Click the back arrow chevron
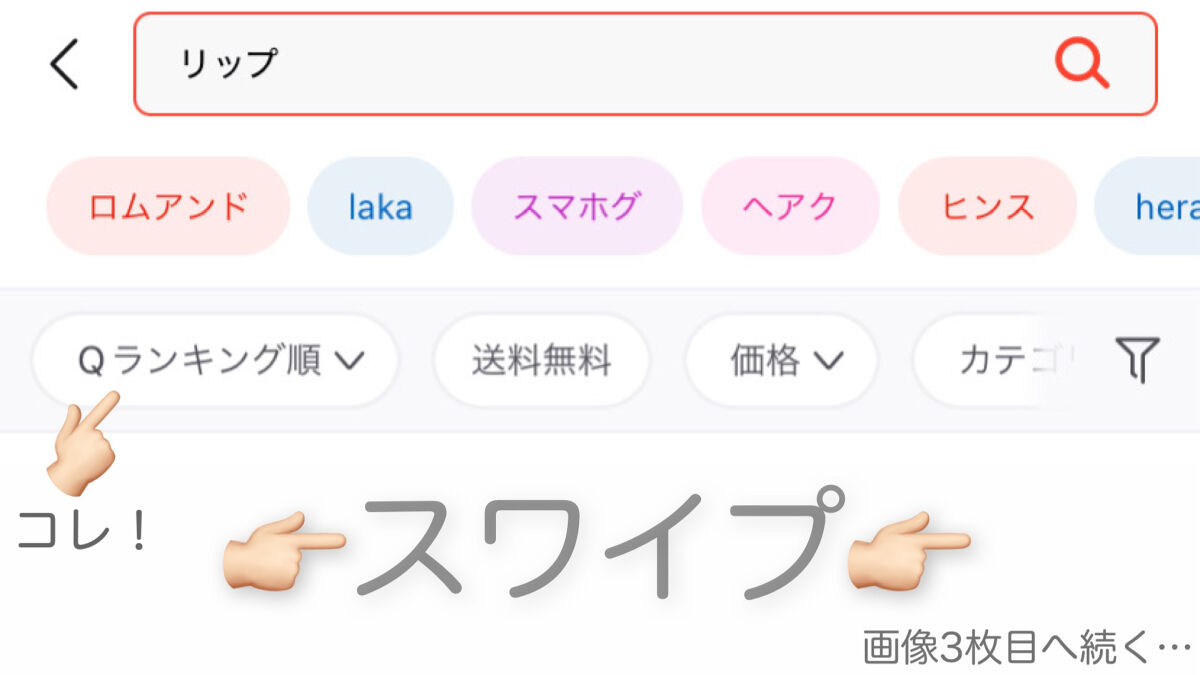1200x675 pixels. (x=62, y=64)
